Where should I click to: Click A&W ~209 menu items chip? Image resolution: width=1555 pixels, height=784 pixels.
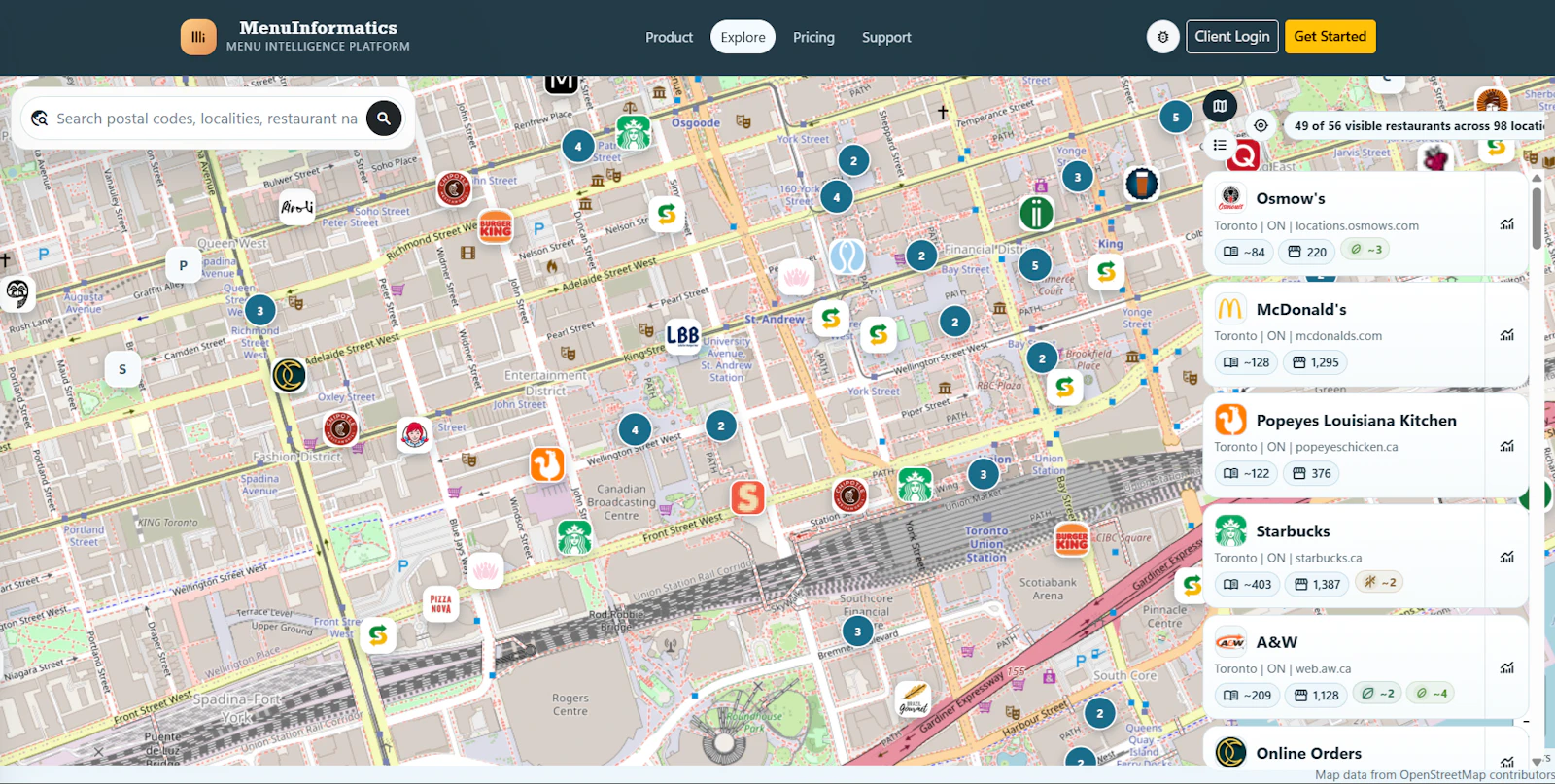pos(1247,695)
